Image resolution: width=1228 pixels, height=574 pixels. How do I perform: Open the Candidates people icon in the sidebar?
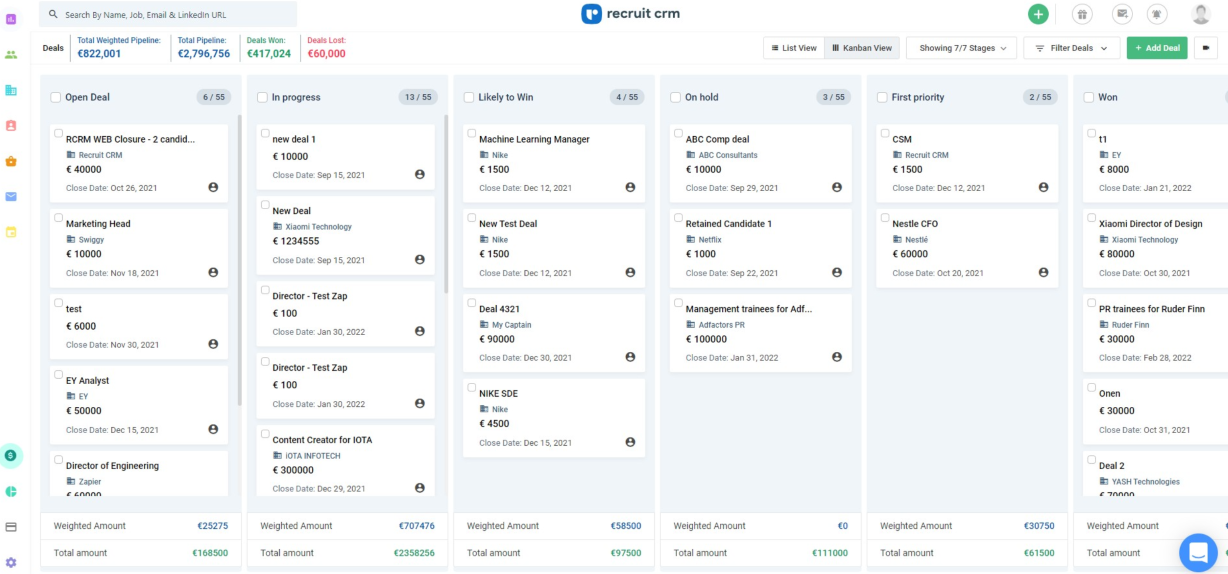pyautogui.click(x=11, y=54)
